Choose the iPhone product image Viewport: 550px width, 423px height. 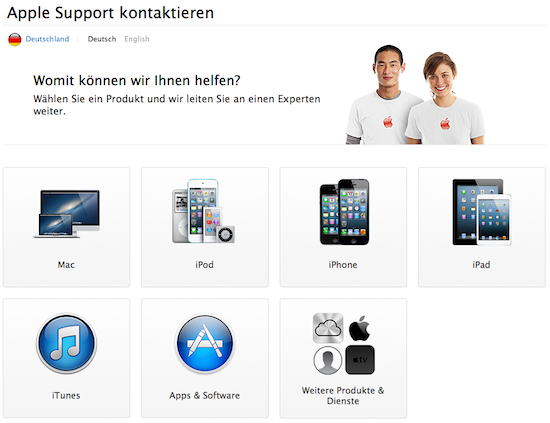344,212
